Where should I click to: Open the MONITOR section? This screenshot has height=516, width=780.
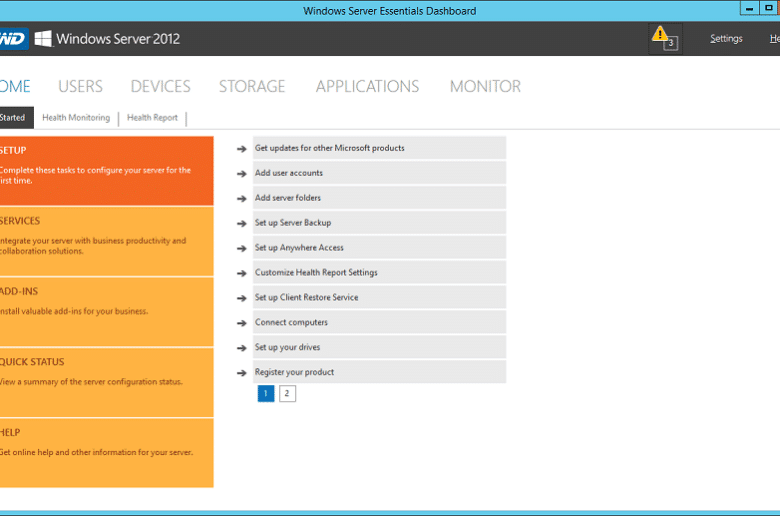(485, 87)
